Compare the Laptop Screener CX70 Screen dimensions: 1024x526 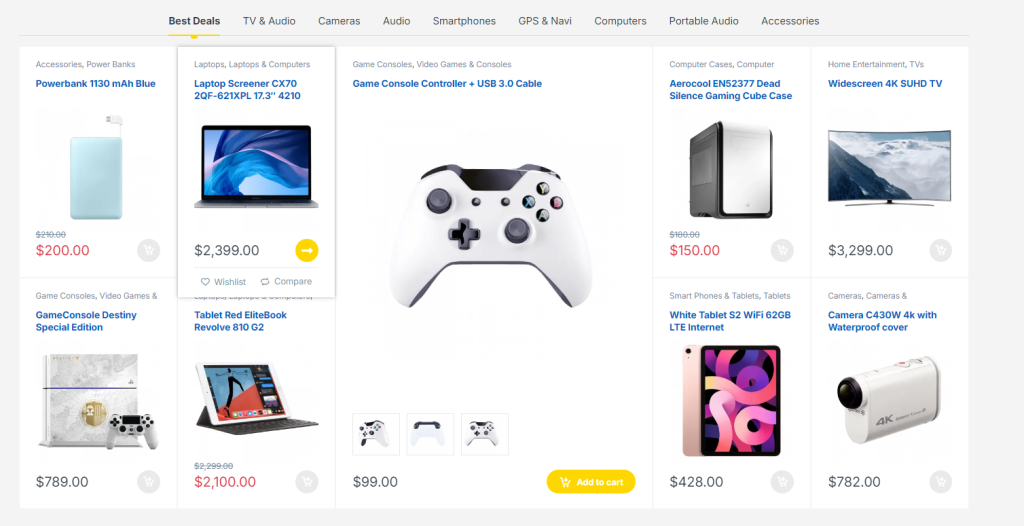click(286, 282)
